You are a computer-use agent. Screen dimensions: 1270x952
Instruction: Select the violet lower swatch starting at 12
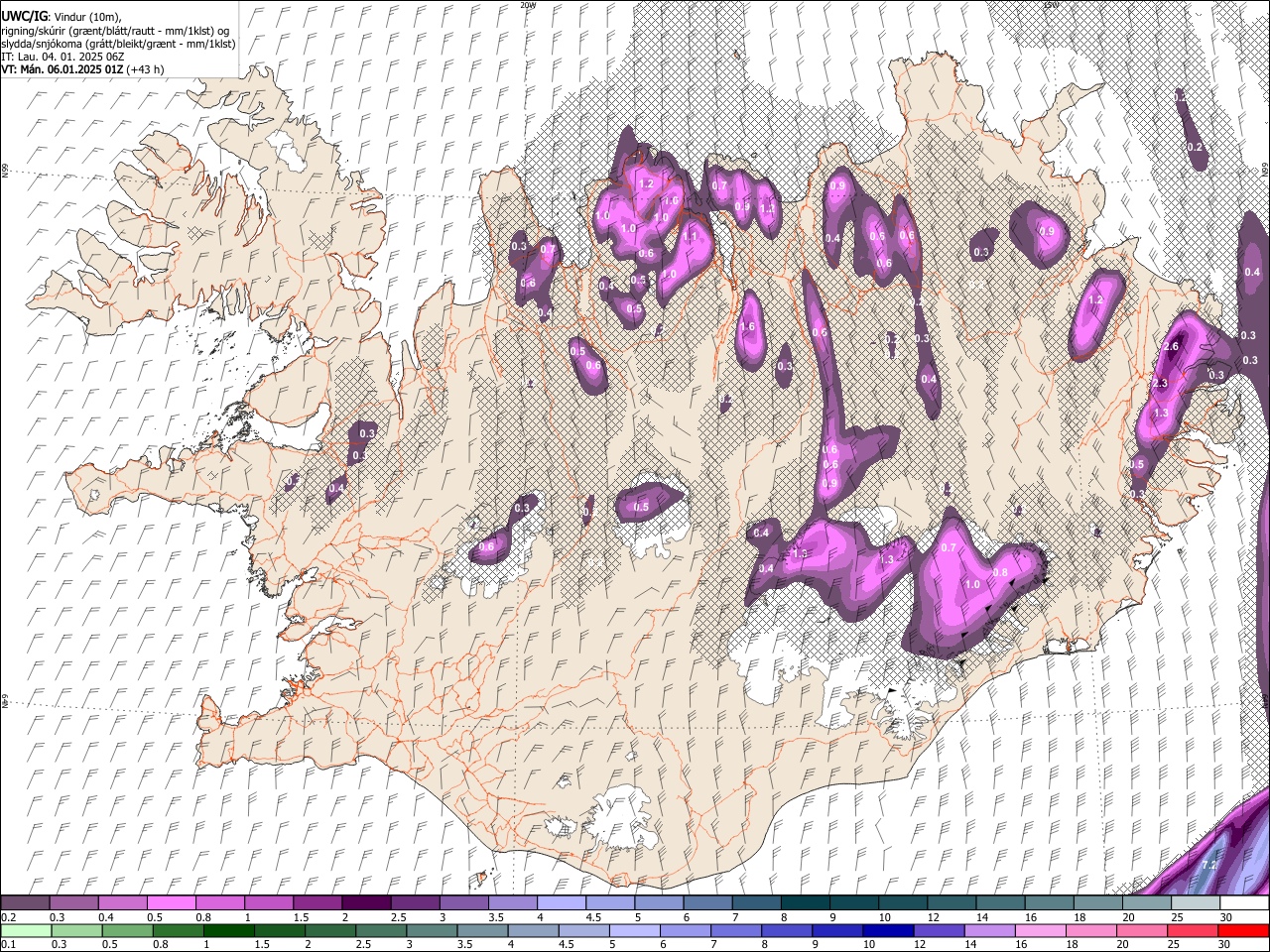pyautogui.click(x=937, y=930)
